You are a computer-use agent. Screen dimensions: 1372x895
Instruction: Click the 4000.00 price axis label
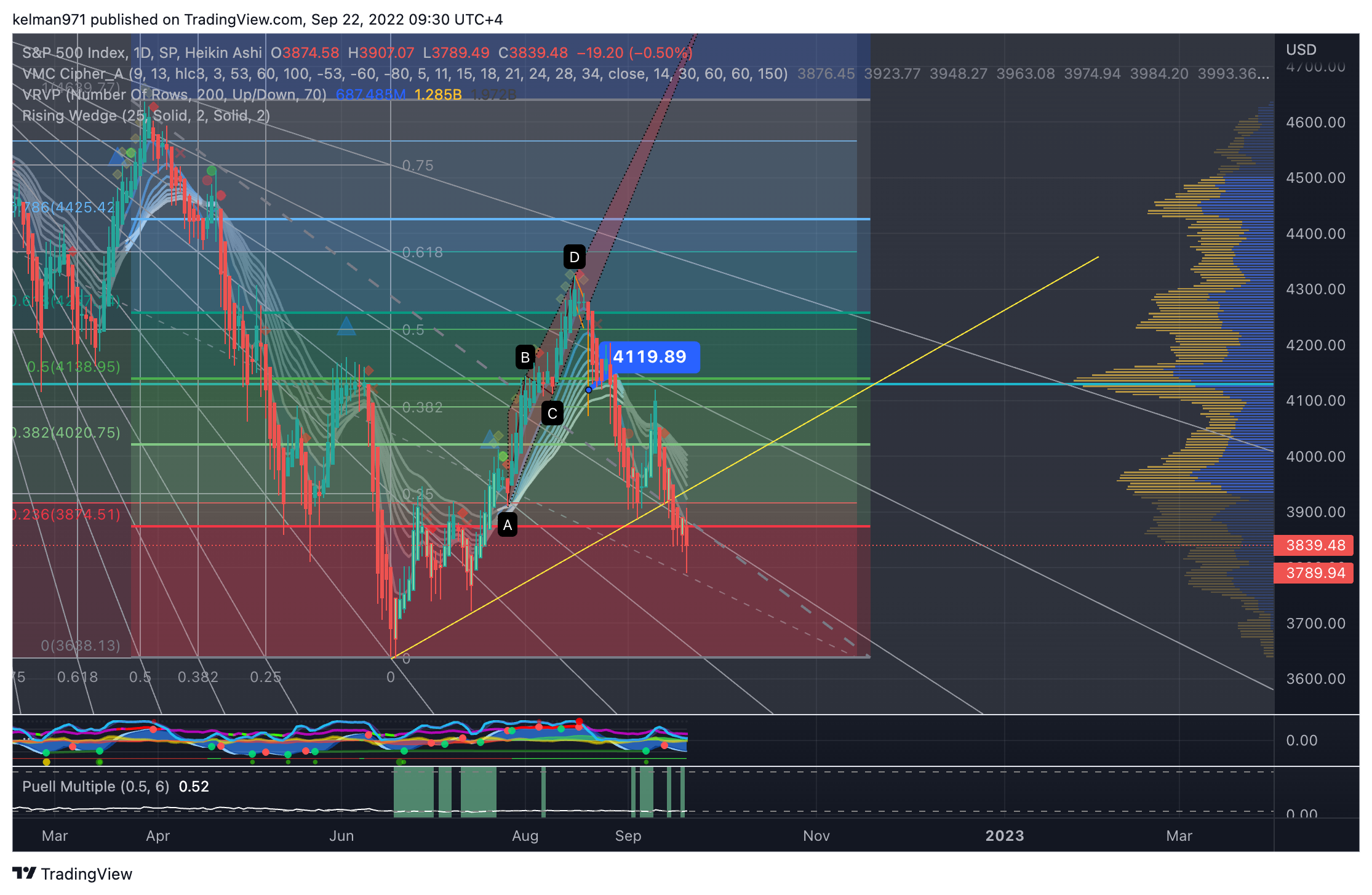point(1316,457)
